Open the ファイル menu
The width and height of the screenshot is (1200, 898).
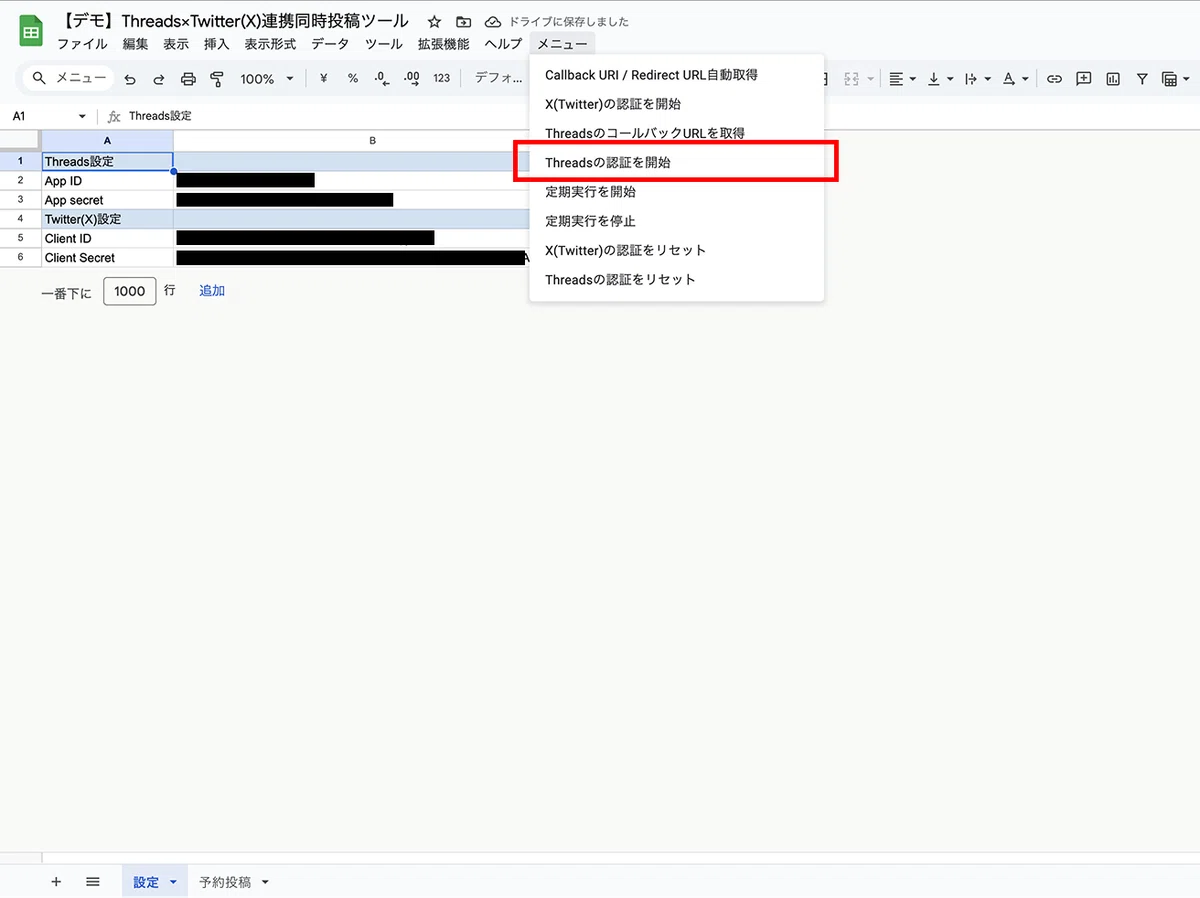point(82,44)
